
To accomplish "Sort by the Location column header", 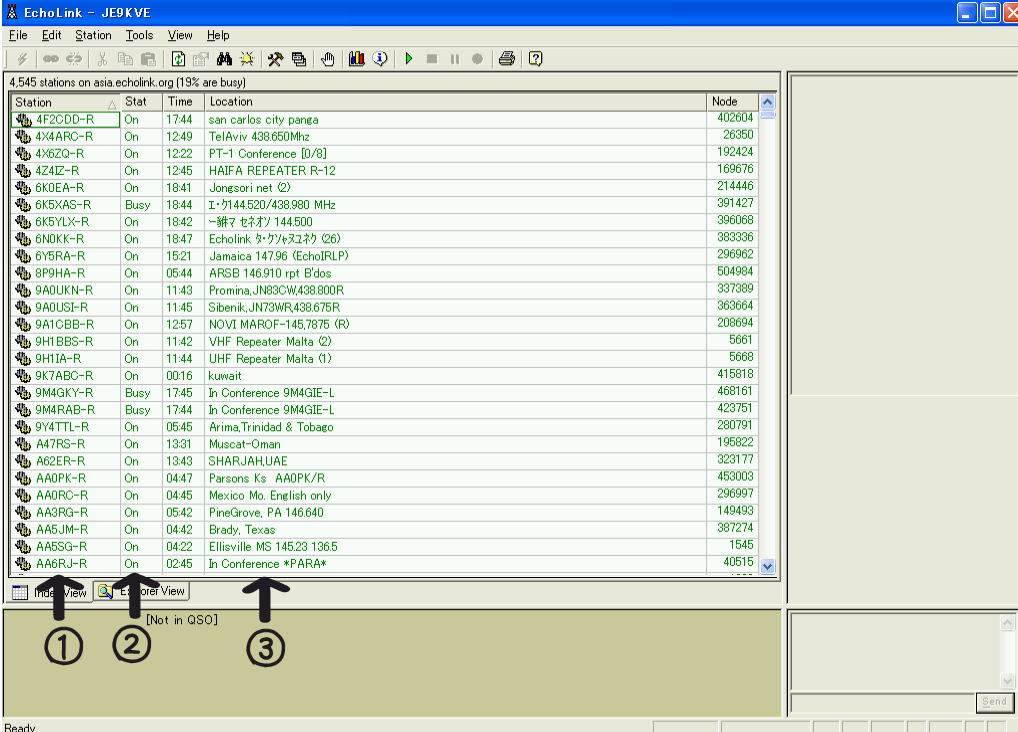I will [456, 102].
